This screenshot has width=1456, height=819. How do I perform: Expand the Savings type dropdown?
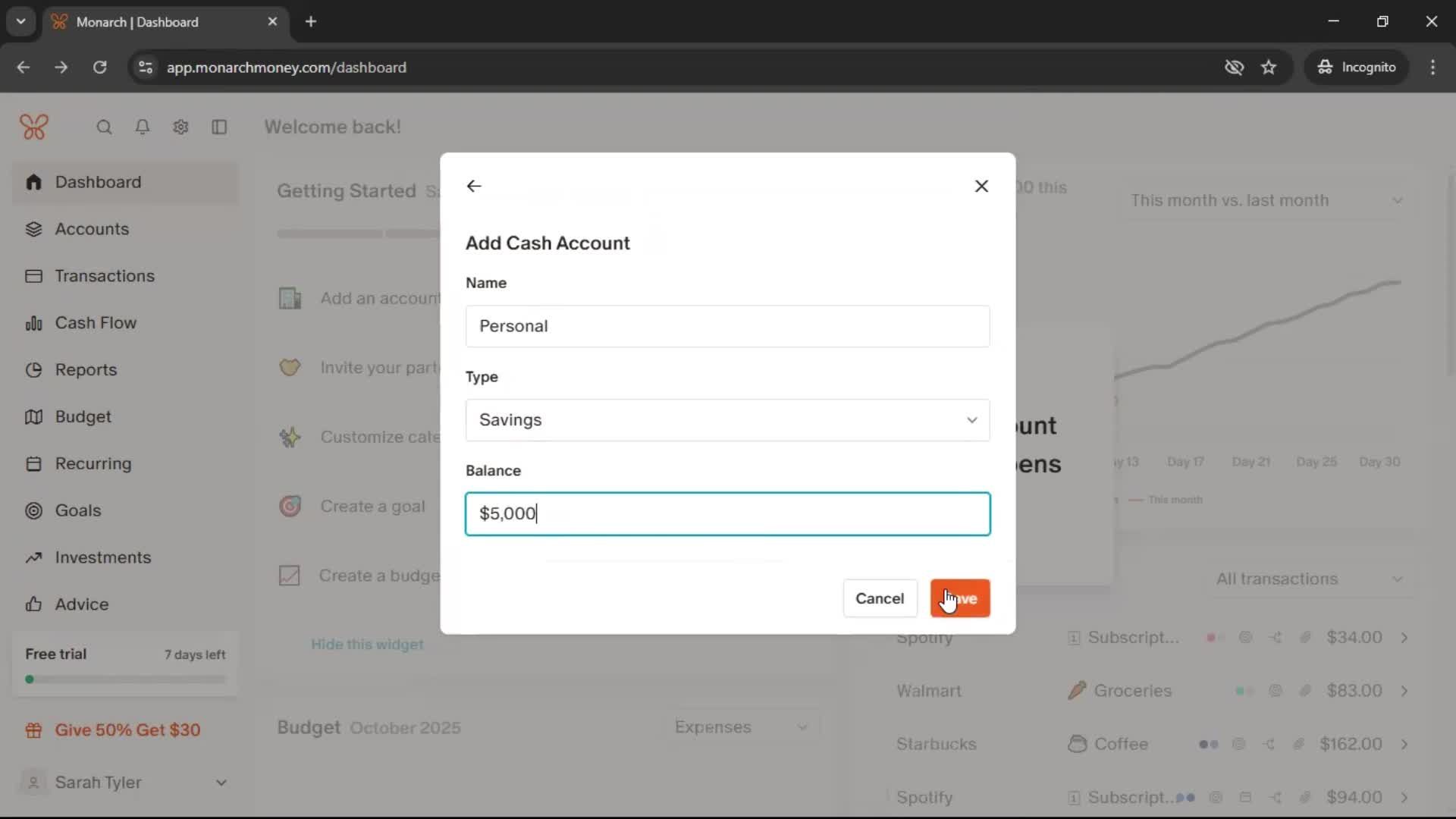727,420
